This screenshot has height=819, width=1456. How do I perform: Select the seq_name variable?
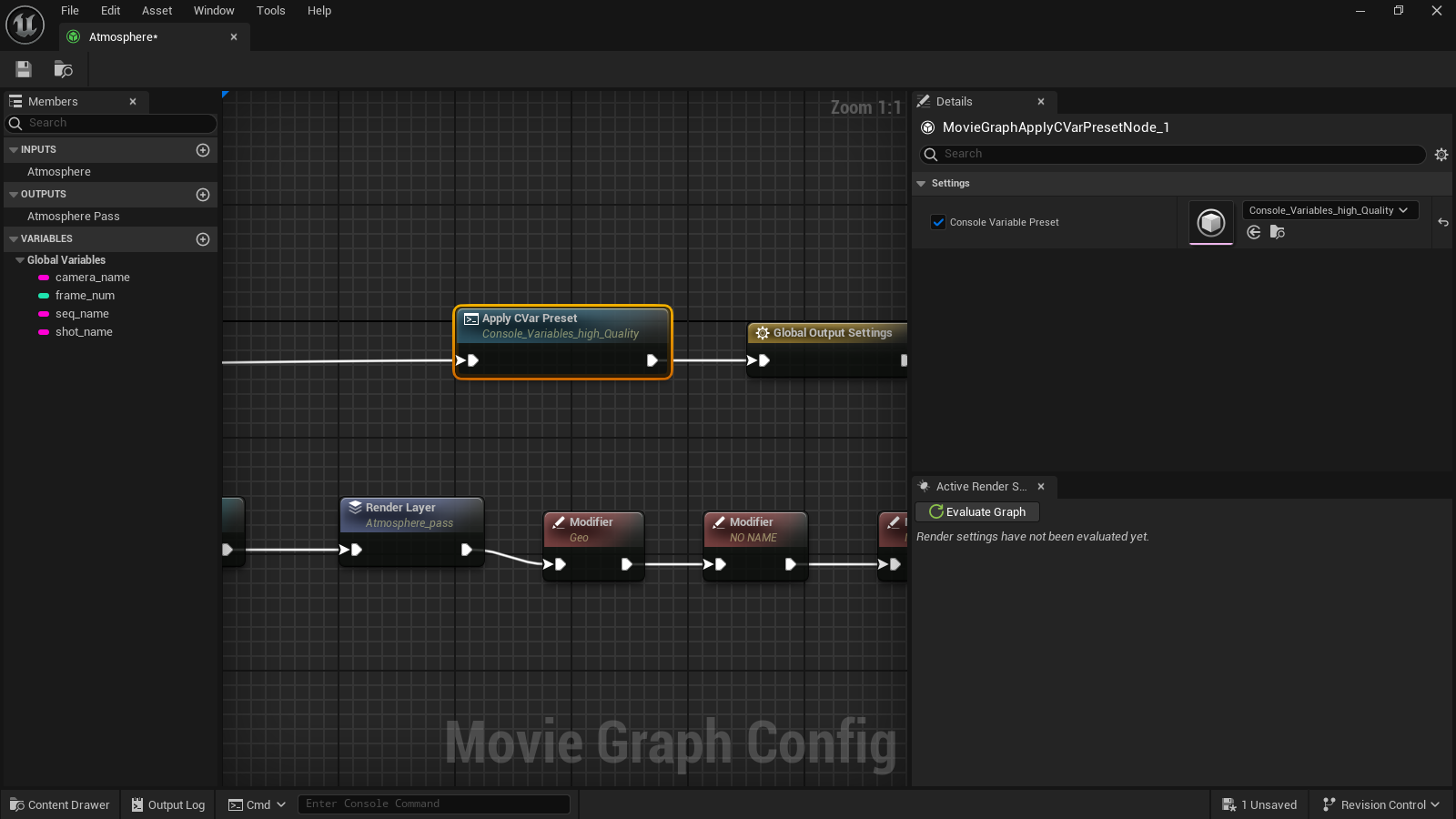[82, 314]
